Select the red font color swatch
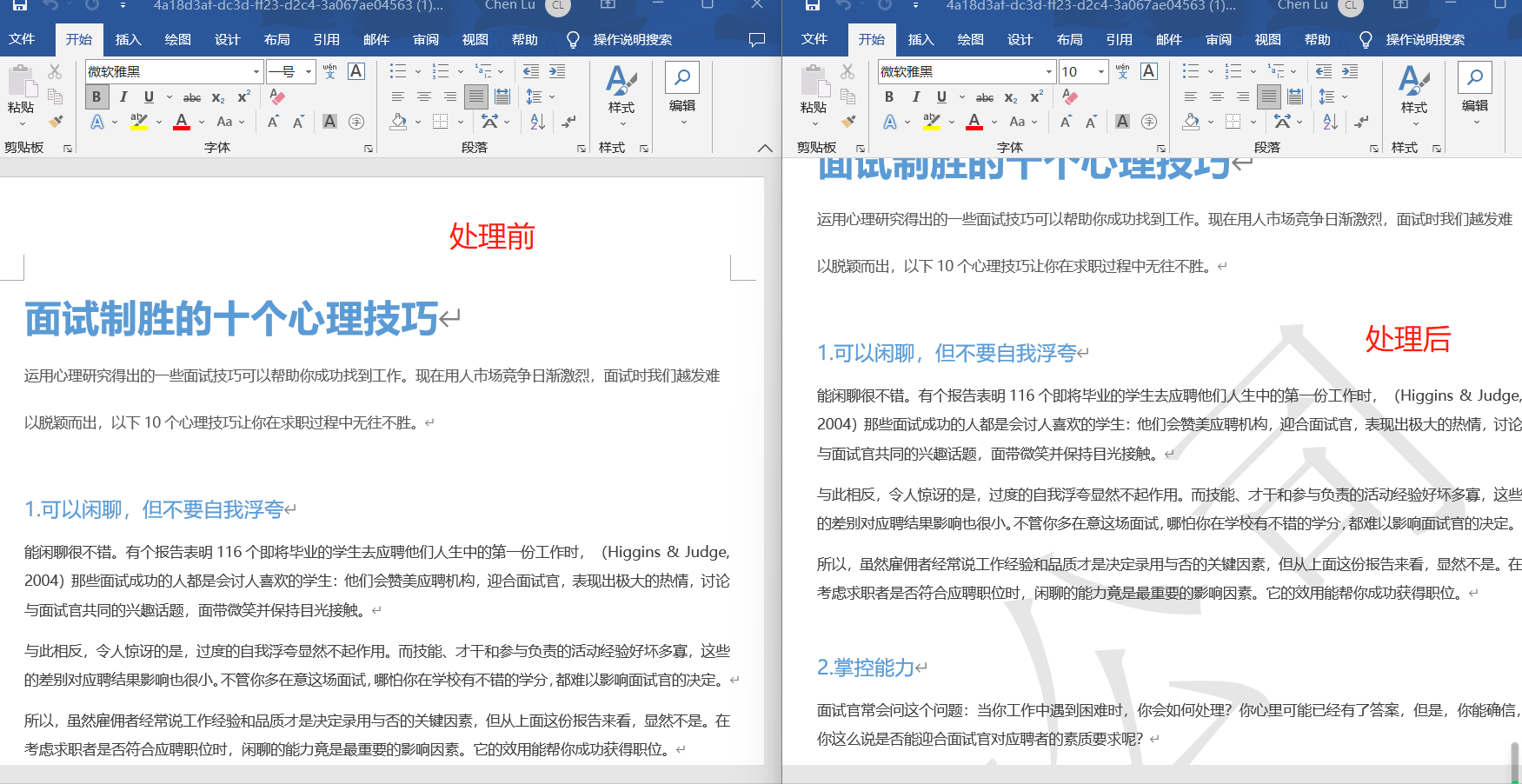The height and width of the screenshot is (784, 1522). click(181, 122)
